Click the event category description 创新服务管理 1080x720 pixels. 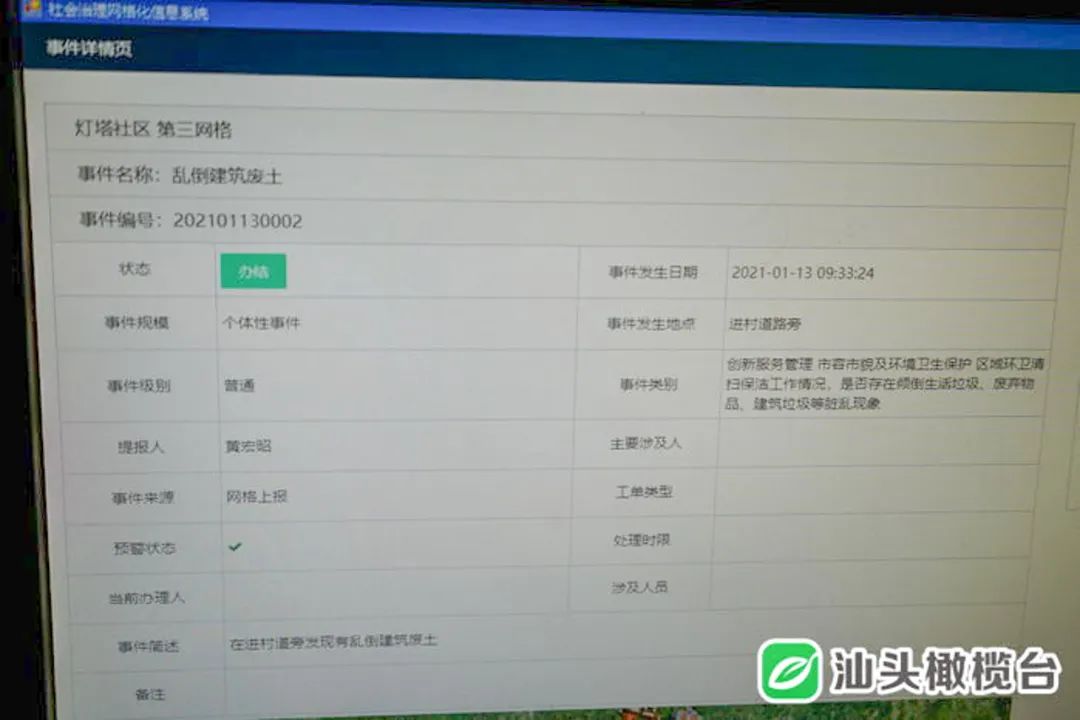pos(884,383)
